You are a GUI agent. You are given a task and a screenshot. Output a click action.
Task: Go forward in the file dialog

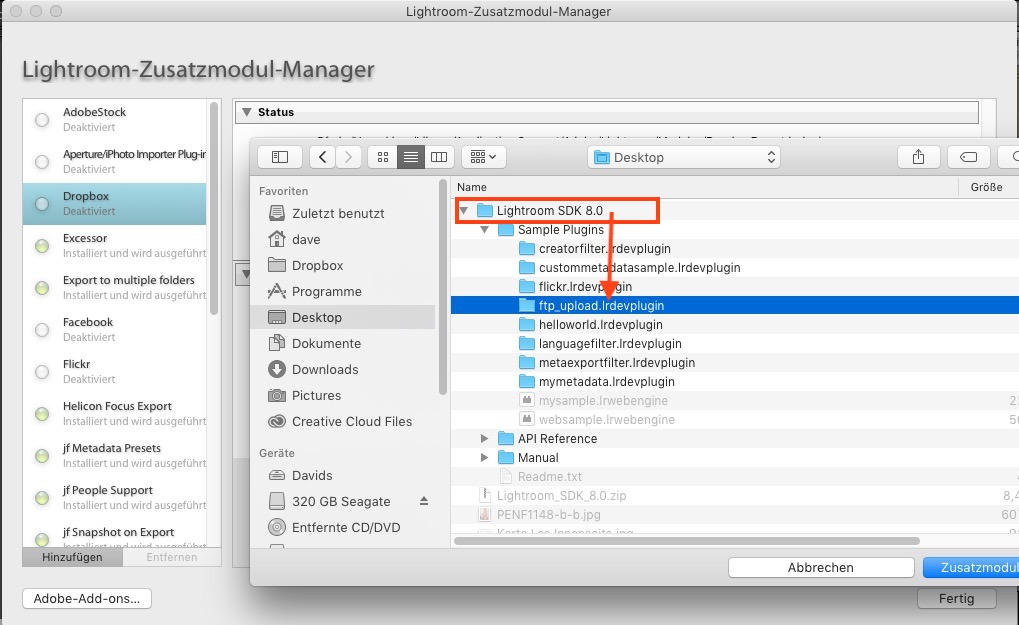(x=348, y=157)
